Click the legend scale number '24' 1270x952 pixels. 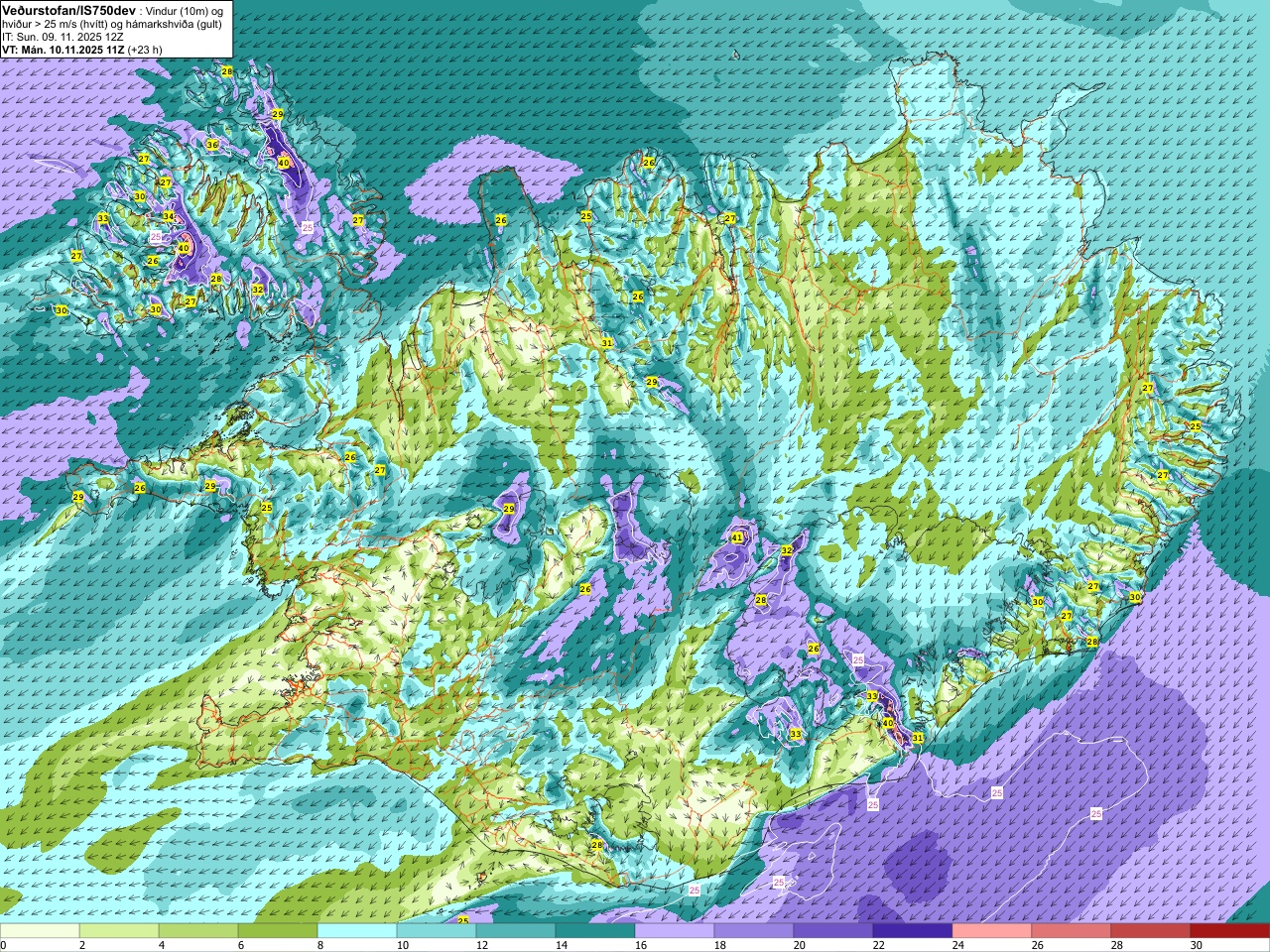[958, 945]
